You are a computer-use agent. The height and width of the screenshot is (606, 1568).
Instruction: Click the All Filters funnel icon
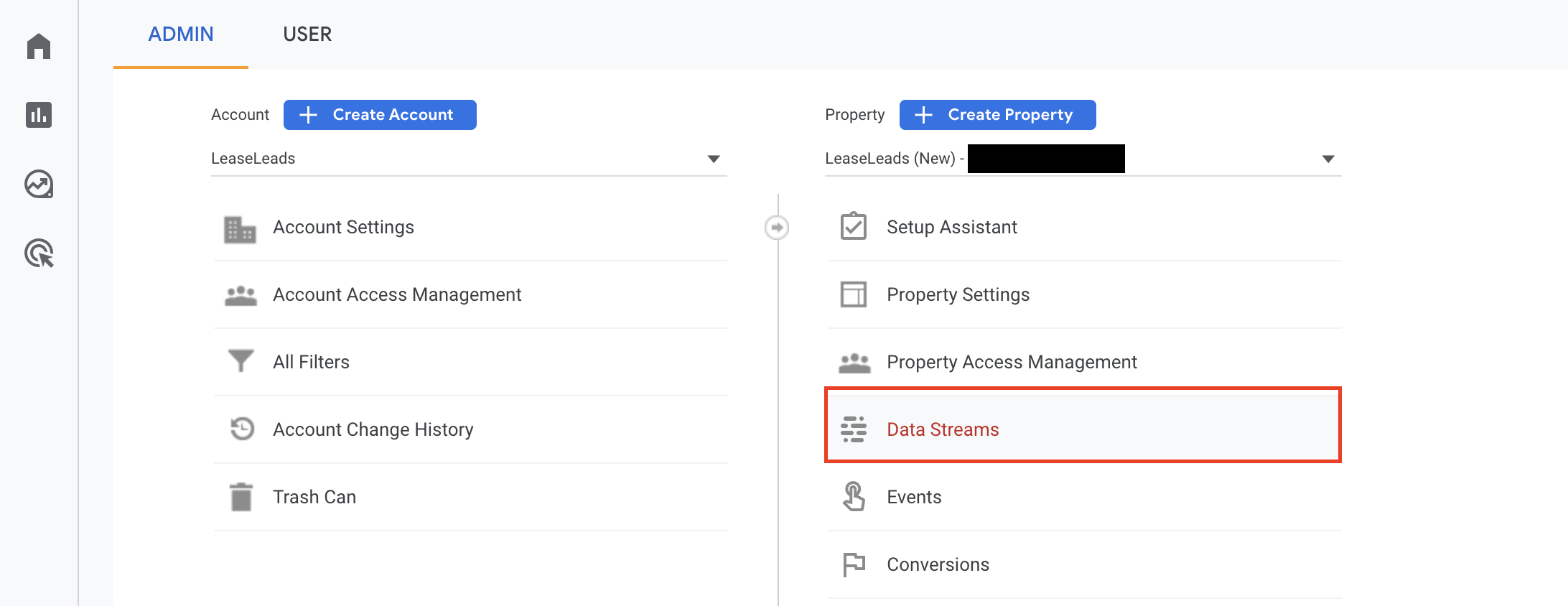[241, 361]
